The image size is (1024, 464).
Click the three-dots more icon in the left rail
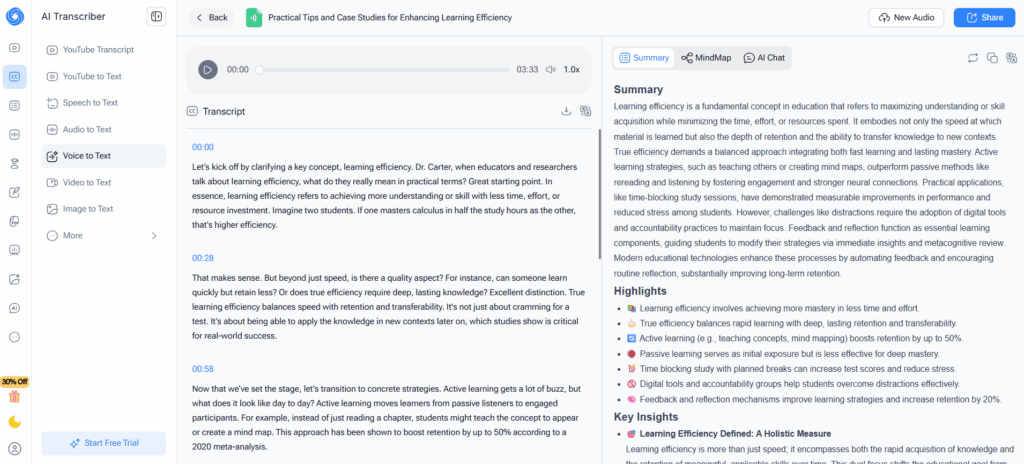point(14,337)
